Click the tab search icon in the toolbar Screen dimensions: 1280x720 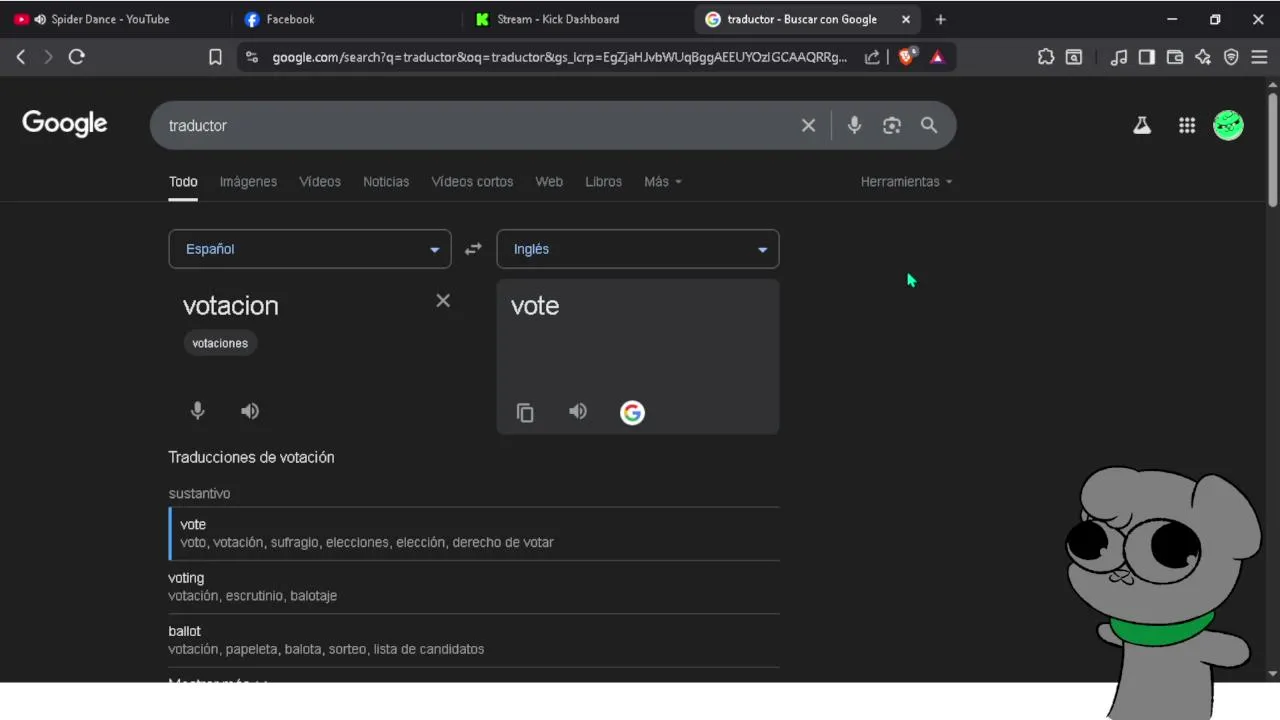coord(1074,57)
